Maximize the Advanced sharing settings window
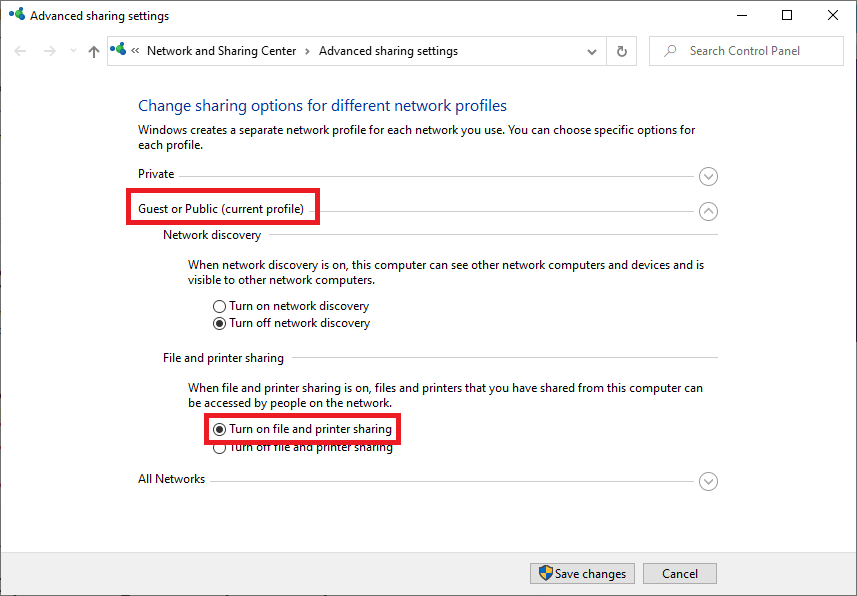This screenshot has height=596, width=857. [787, 15]
